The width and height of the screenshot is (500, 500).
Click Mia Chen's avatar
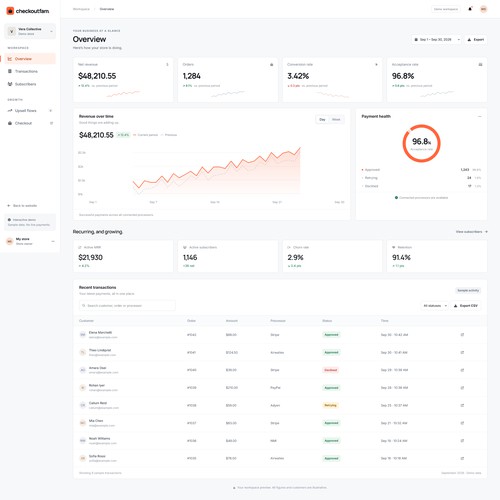point(83,423)
